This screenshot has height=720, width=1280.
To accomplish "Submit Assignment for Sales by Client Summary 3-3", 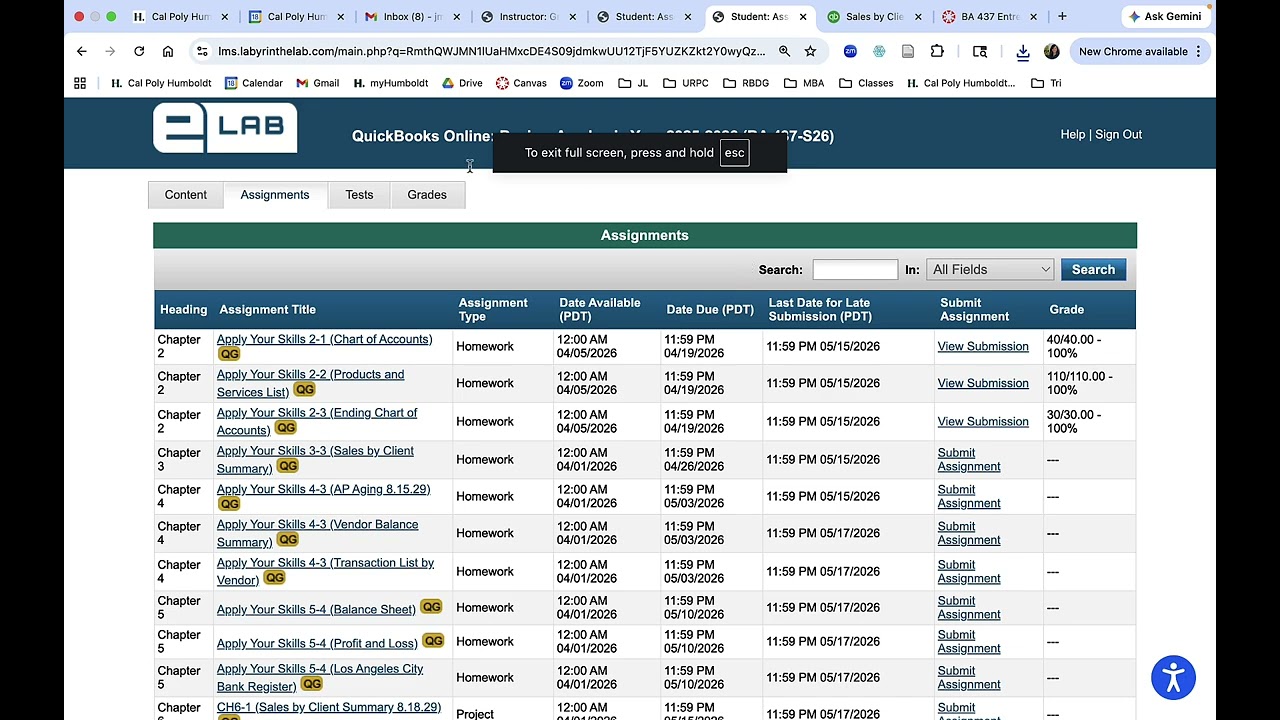I will click(x=969, y=459).
